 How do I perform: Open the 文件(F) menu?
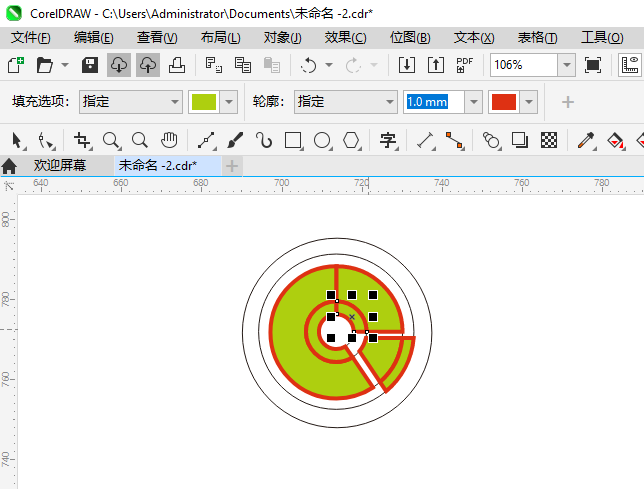click(x=30, y=38)
